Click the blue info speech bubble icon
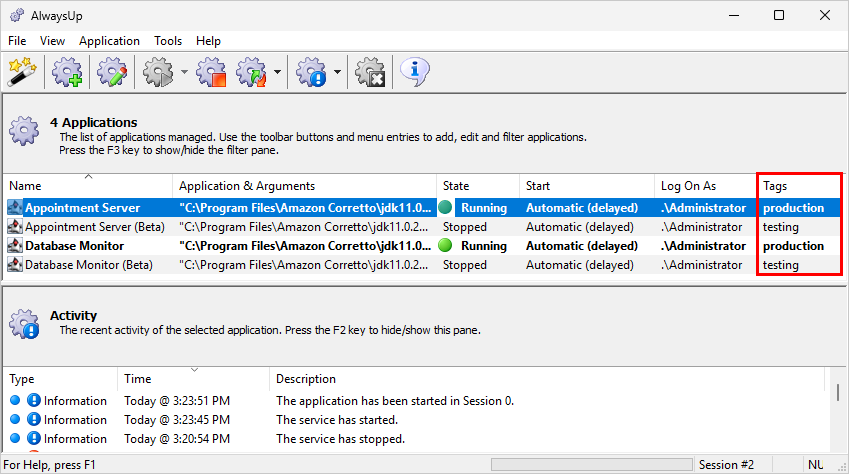 click(x=415, y=72)
